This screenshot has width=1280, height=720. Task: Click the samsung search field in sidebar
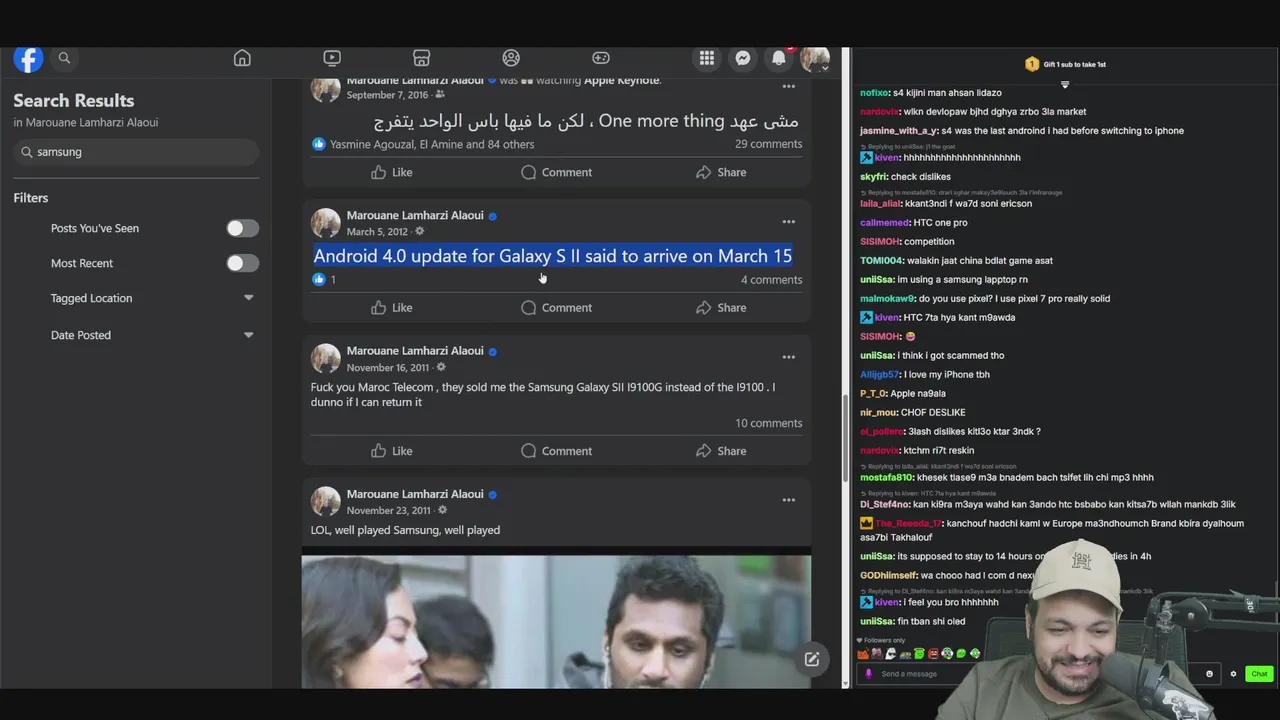click(136, 152)
